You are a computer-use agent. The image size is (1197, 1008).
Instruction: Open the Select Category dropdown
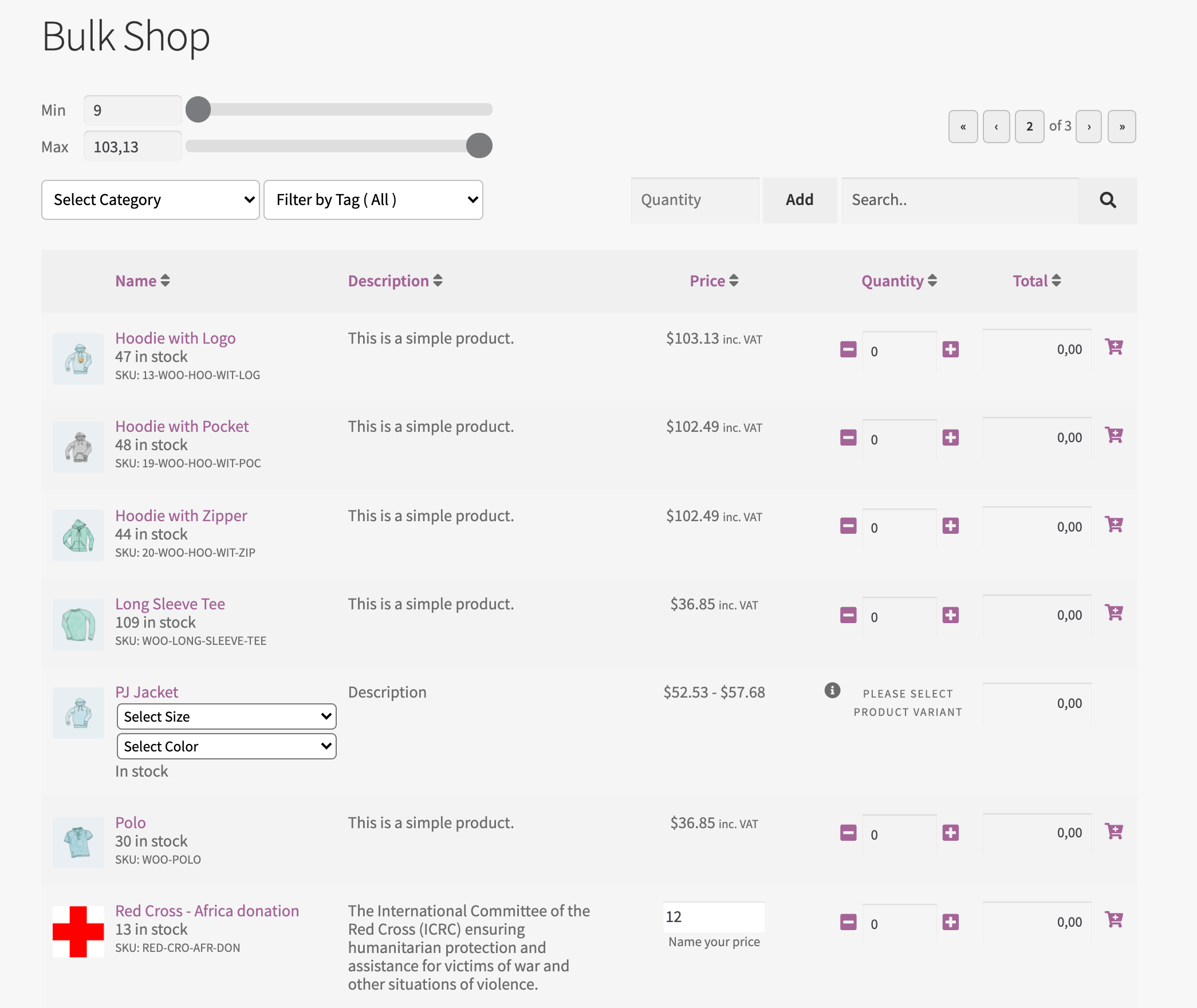[149, 199]
